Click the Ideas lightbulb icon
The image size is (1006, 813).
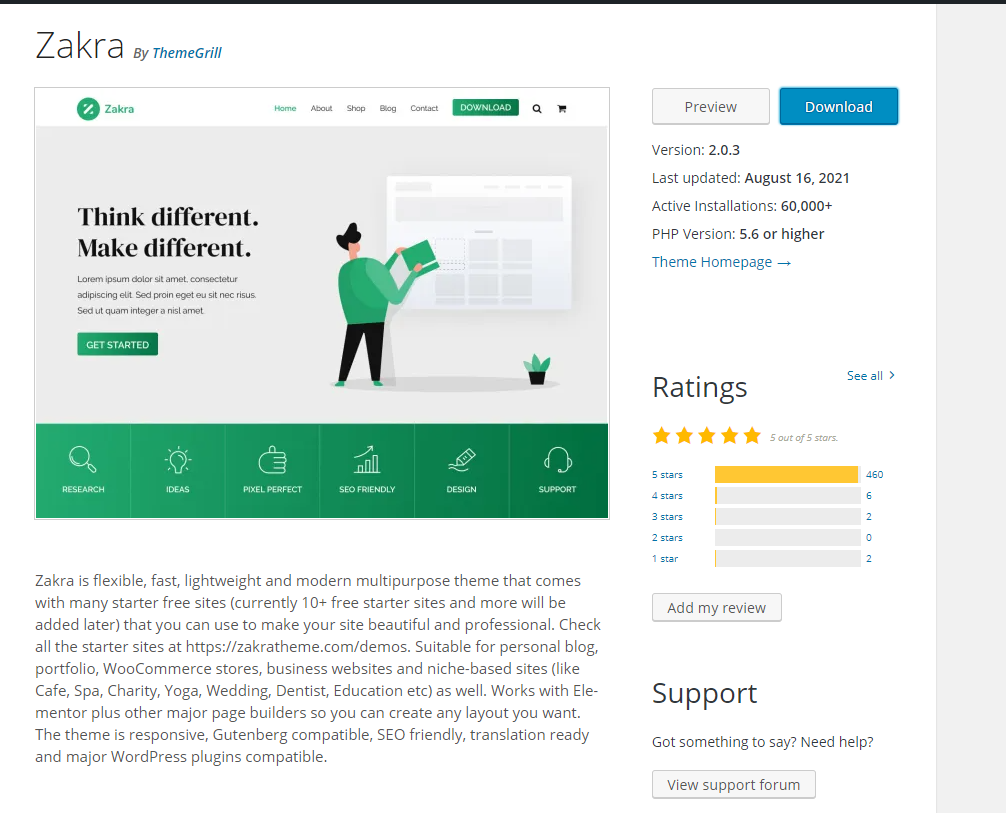coord(178,459)
